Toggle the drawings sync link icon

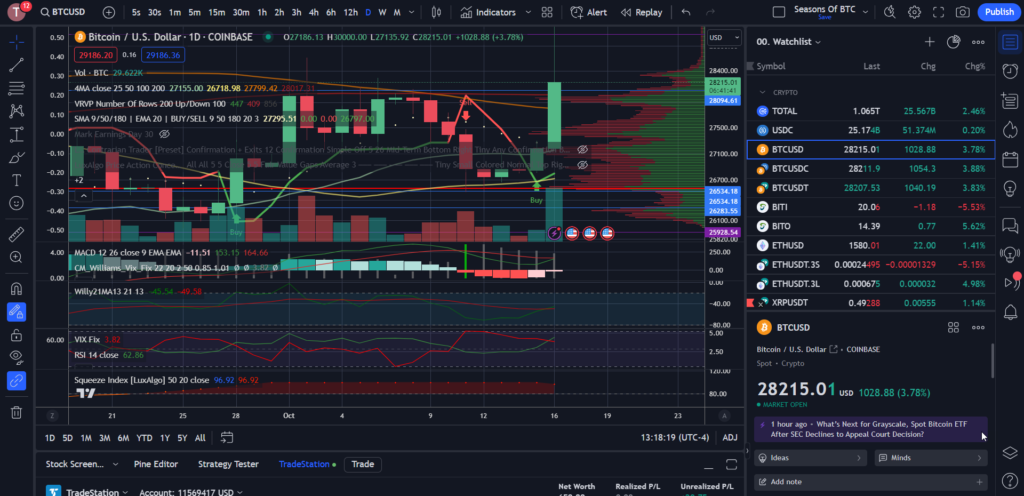(17, 380)
